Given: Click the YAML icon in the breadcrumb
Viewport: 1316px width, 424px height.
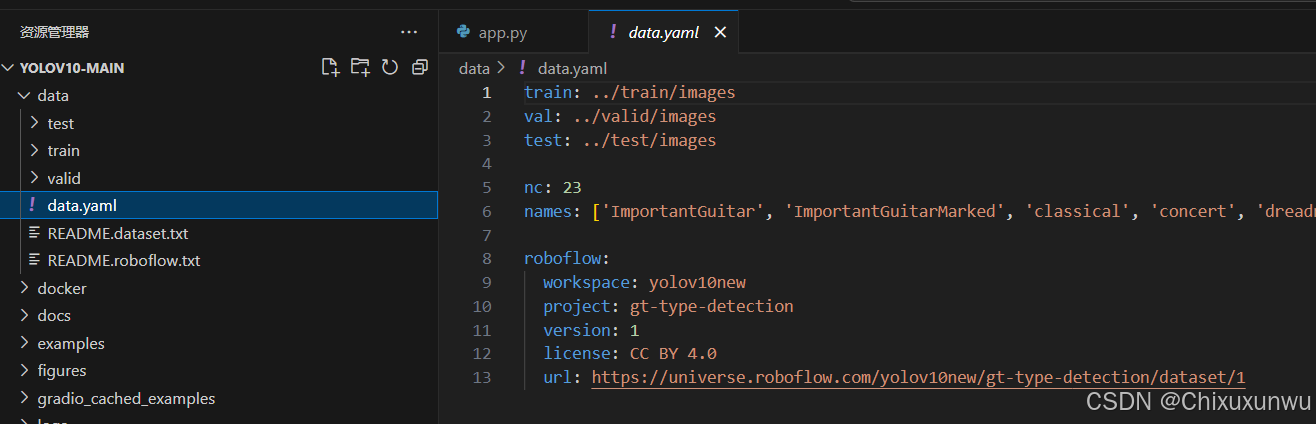Looking at the screenshot, I should click(523, 68).
